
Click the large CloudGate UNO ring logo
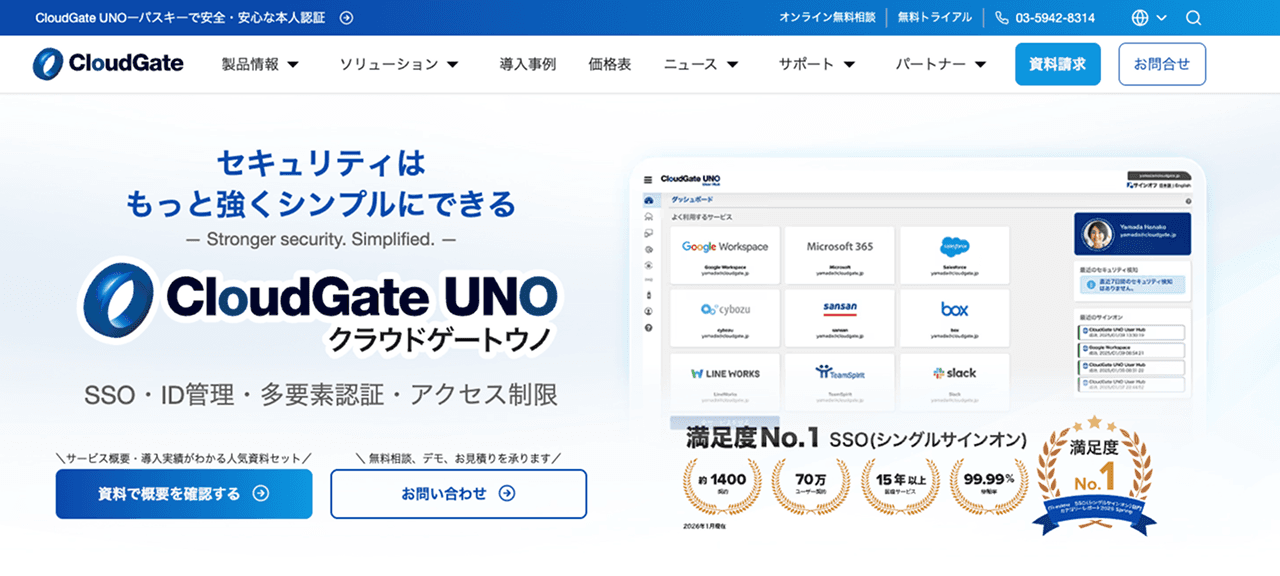(x=118, y=302)
